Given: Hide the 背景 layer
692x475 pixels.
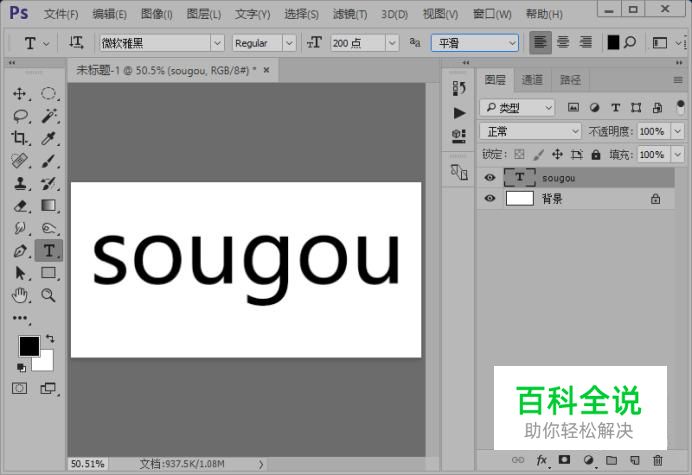Looking at the screenshot, I should tap(490, 199).
